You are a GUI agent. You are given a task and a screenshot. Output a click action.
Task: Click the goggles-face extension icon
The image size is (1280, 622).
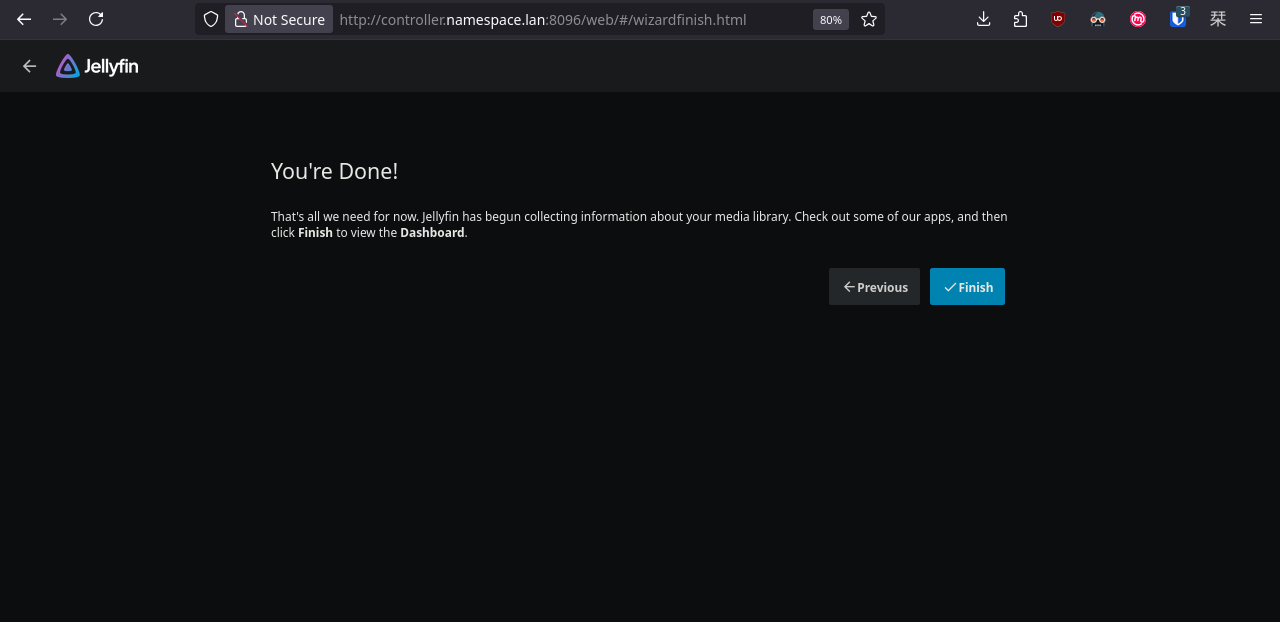(x=1098, y=19)
